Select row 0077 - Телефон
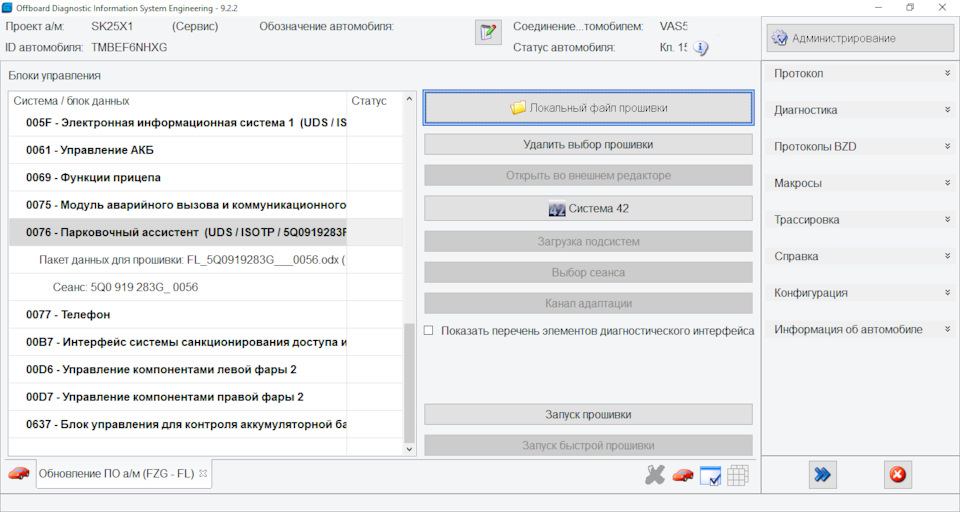This screenshot has height=512, width=960. pos(206,315)
